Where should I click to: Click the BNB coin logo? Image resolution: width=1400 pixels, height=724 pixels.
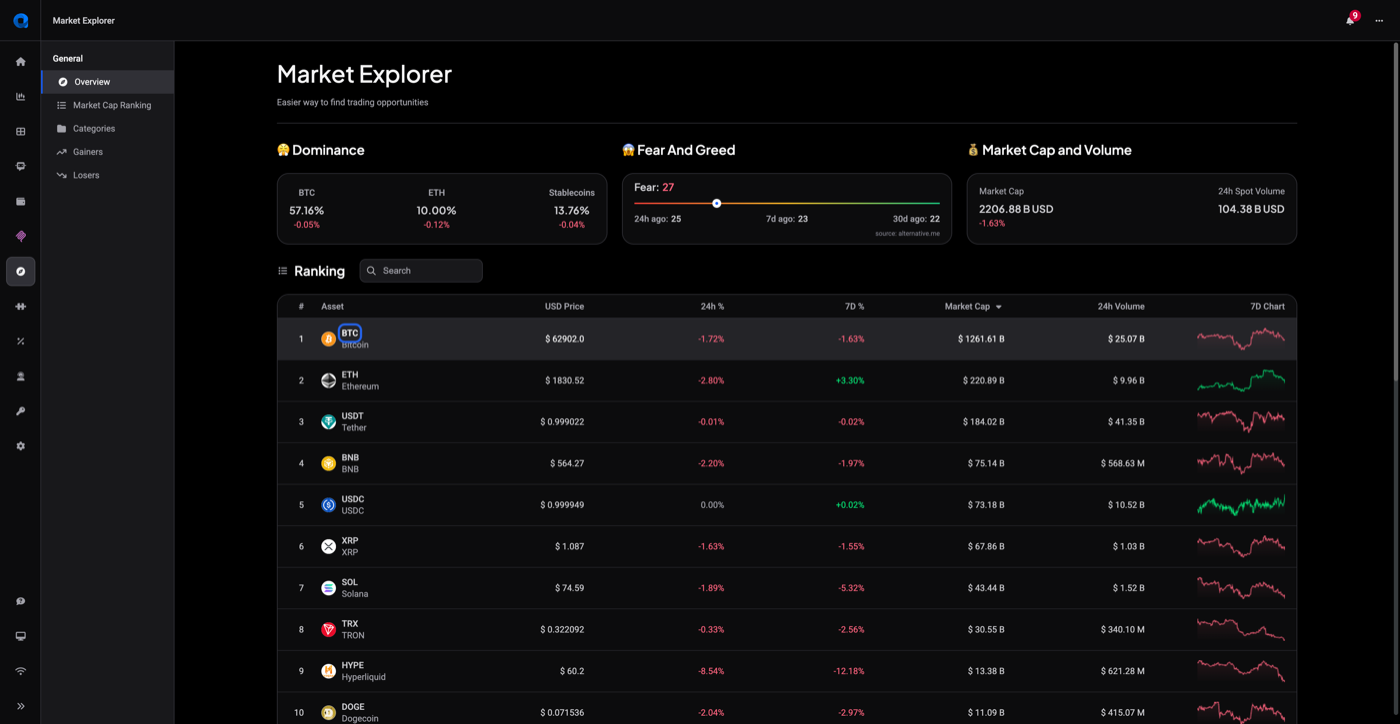tap(328, 464)
